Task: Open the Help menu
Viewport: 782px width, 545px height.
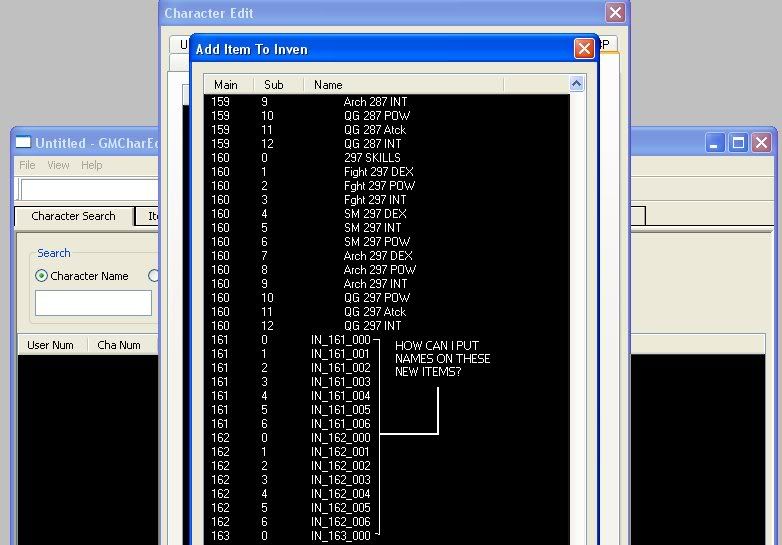Action: coord(91,165)
